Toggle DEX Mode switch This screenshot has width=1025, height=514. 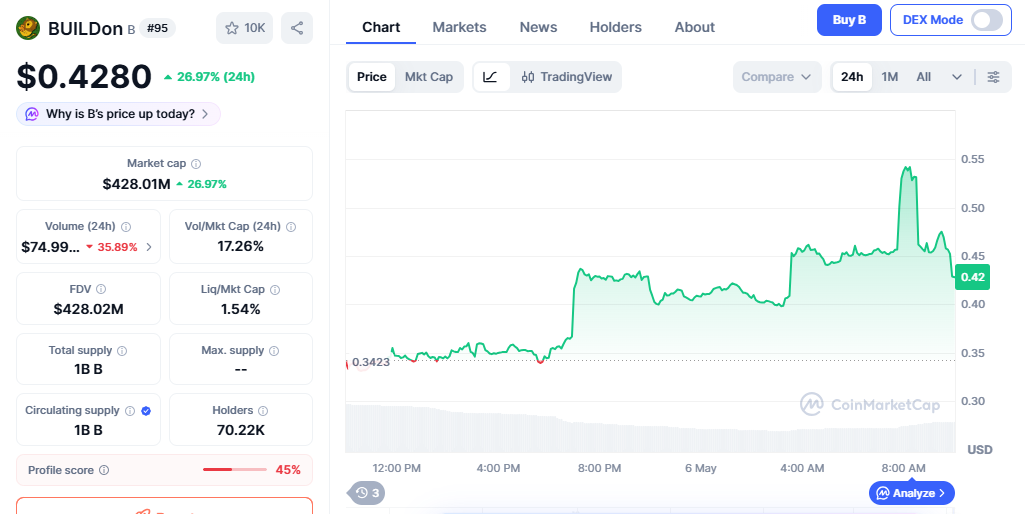pyautogui.click(x=986, y=20)
